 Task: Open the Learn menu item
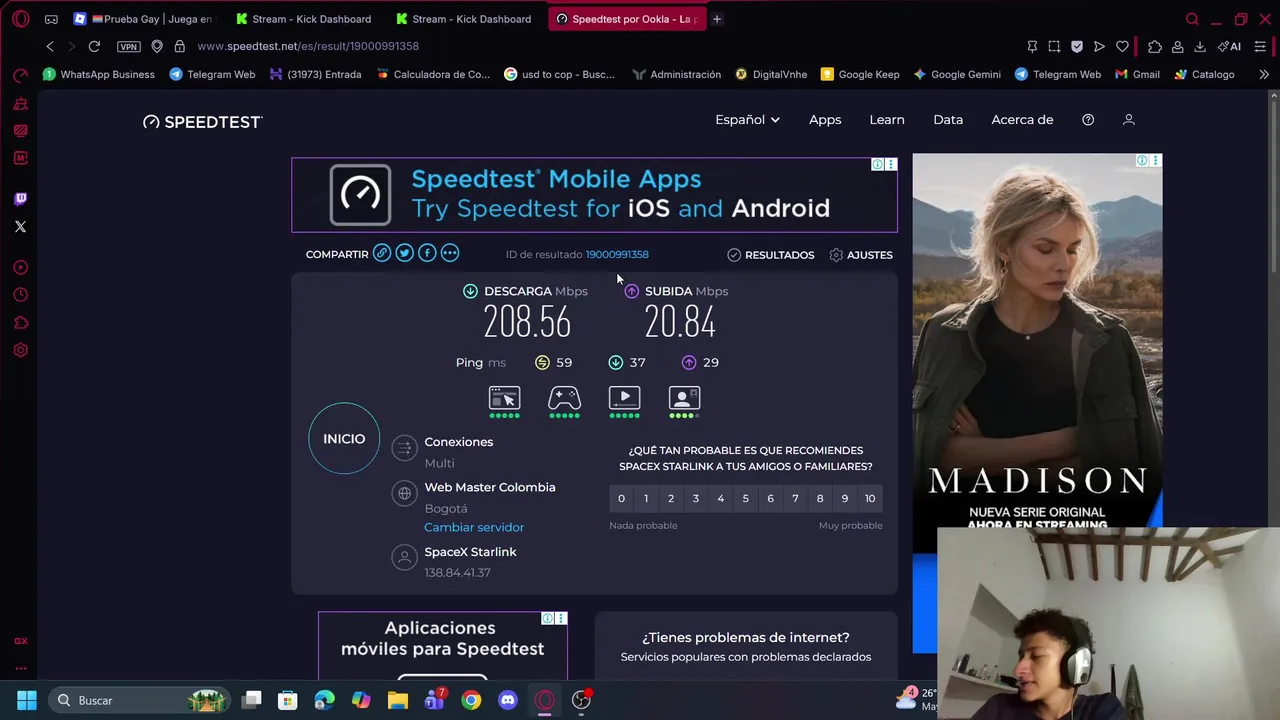coord(887,120)
